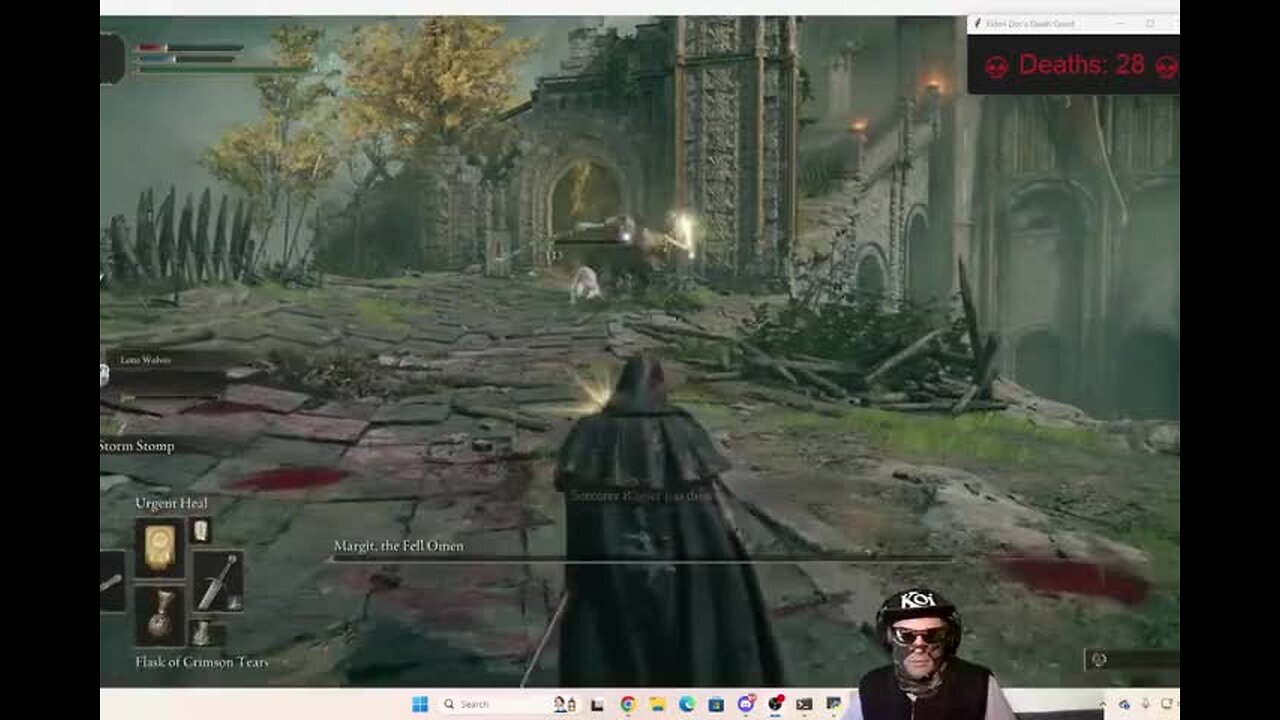Screen dimensions: 1280x720
Task: Click the small next-spell icon beside Urgent Heal
Action: pyautogui.click(x=200, y=530)
